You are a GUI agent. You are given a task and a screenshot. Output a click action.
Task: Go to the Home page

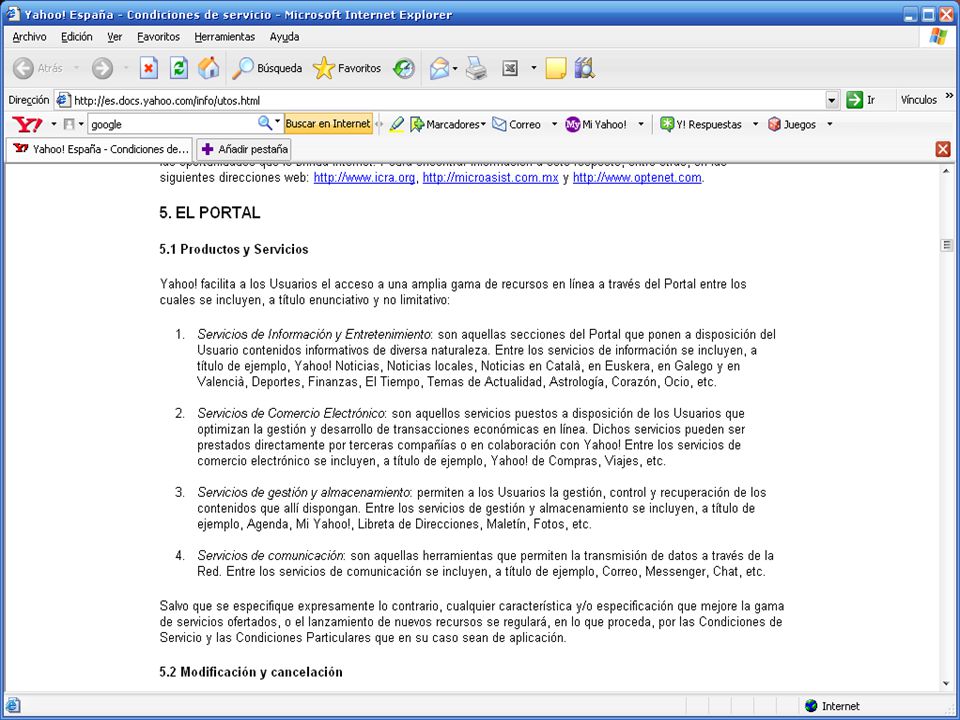point(208,68)
